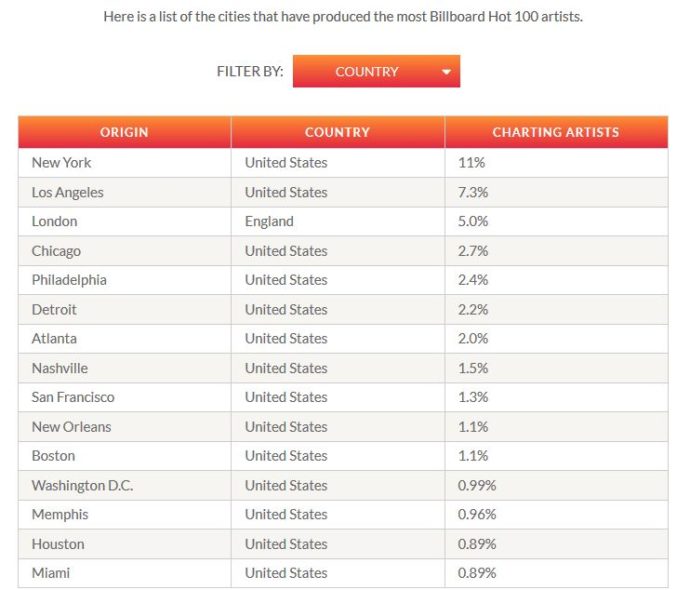Sort by the ORIGIN column header
The width and height of the screenshot is (690, 590).
point(124,132)
